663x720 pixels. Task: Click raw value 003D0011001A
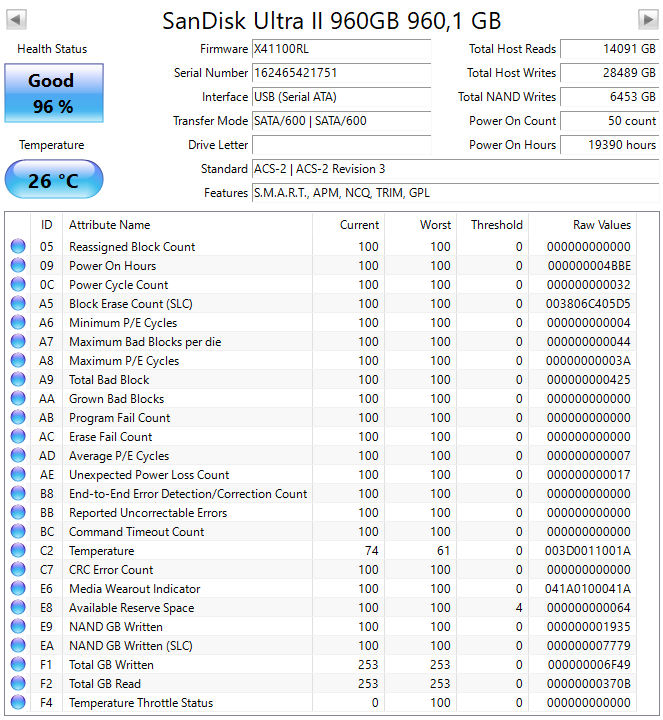tap(588, 551)
